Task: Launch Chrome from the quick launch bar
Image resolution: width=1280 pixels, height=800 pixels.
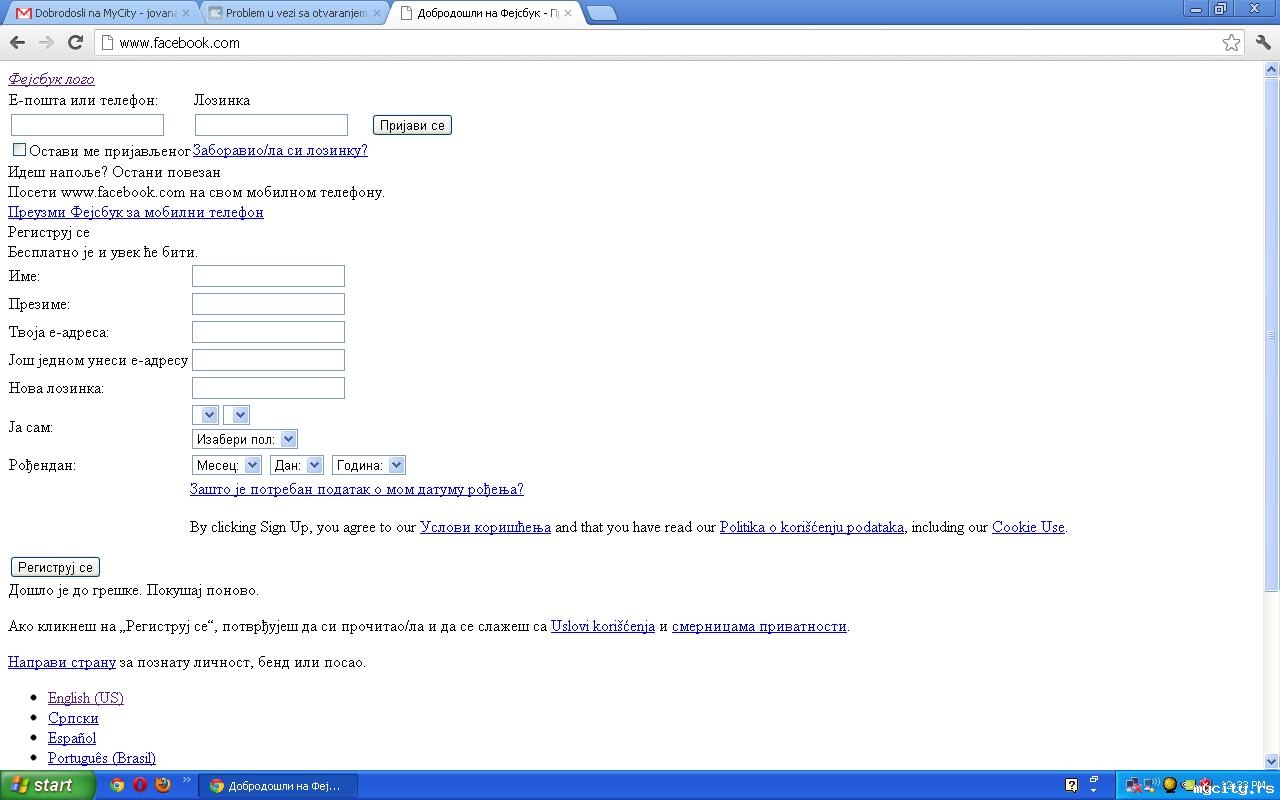Action: pyautogui.click(x=117, y=785)
